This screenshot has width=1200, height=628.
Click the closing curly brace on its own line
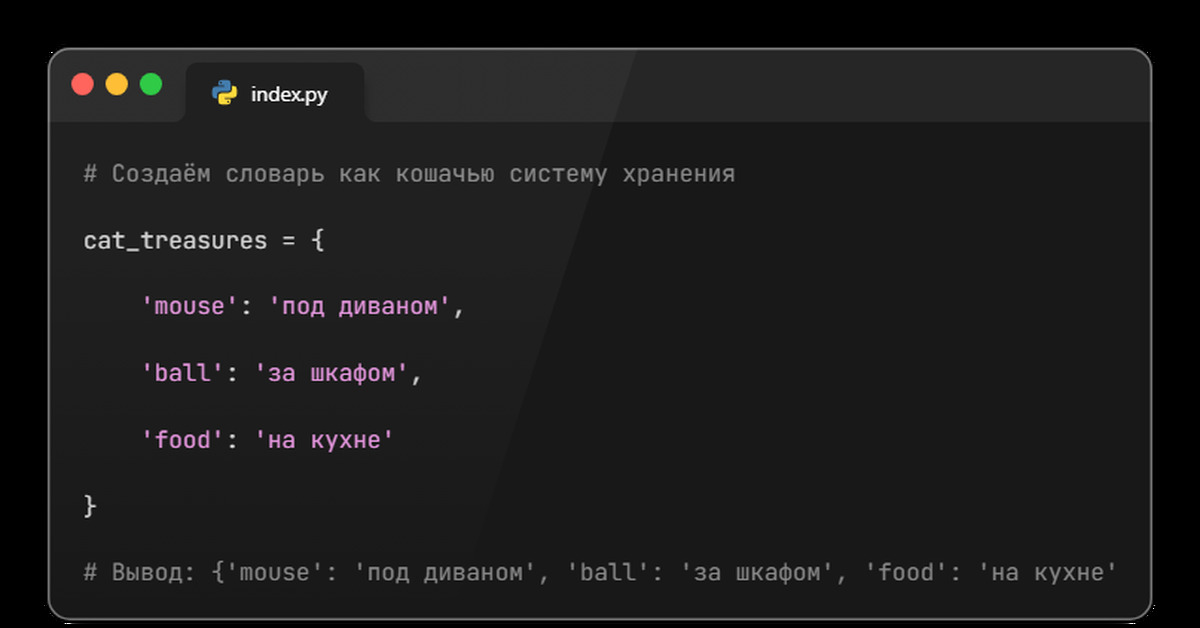coord(90,506)
